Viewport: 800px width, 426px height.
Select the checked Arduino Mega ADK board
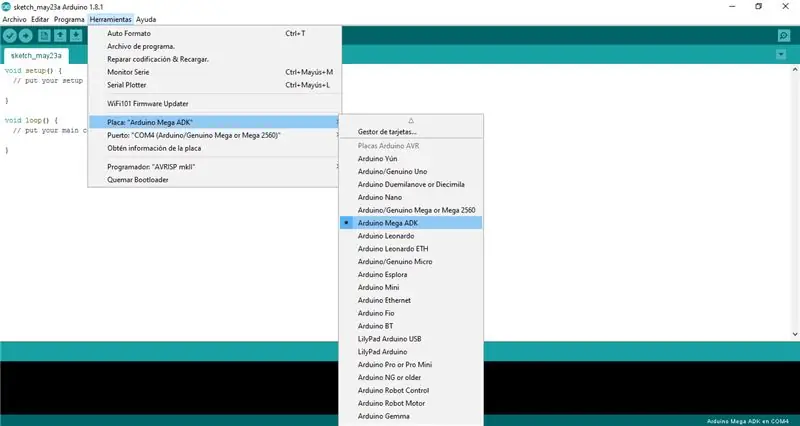[411, 223]
